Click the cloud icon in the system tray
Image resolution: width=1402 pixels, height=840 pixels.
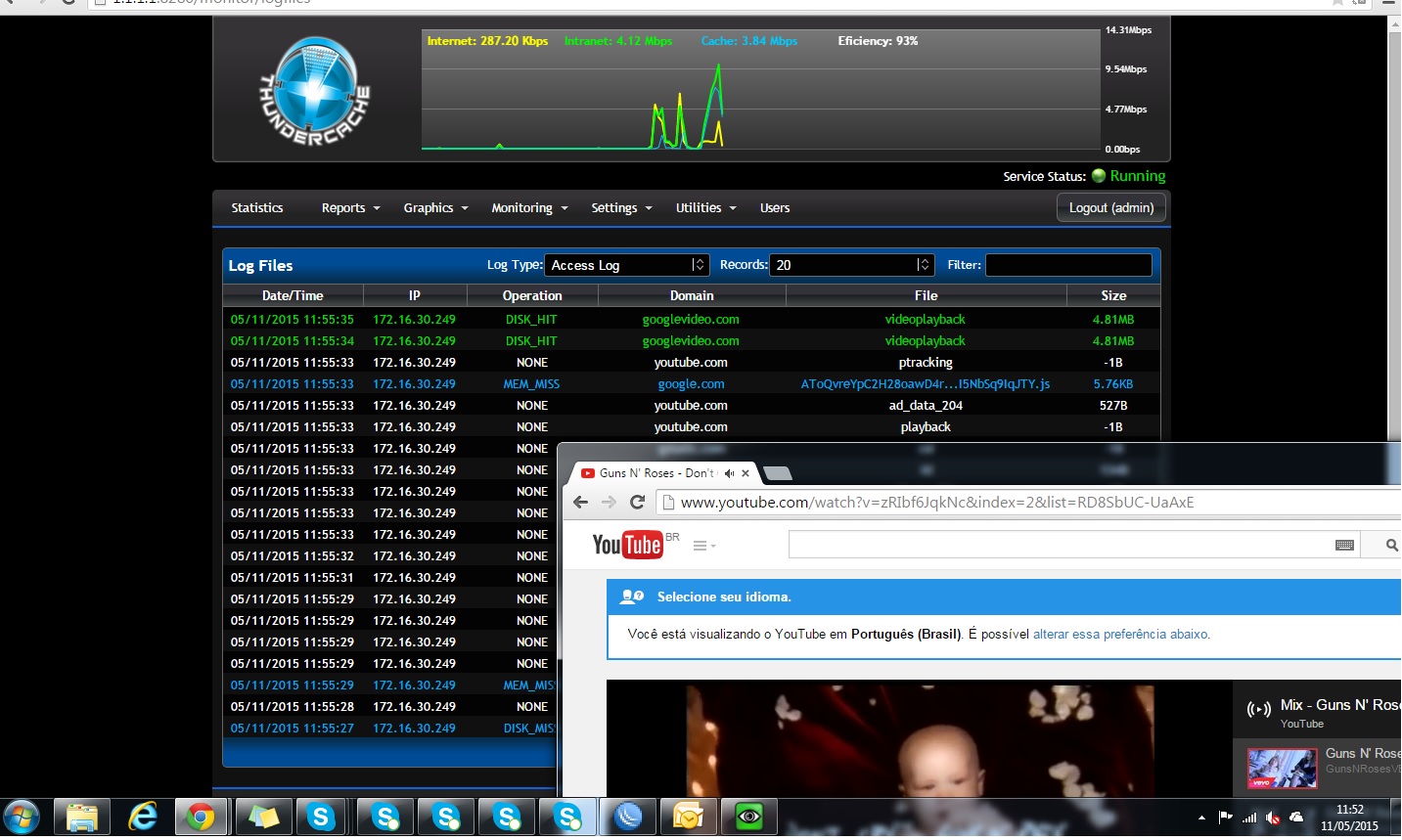[x=1297, y=818]
